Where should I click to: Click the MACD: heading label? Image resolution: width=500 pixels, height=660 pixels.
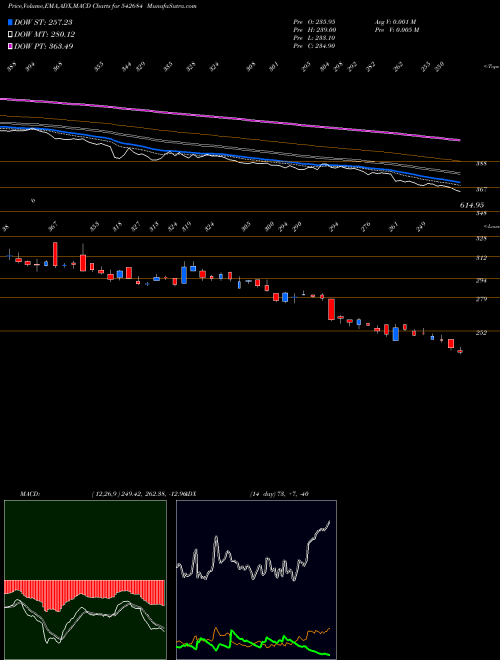(x=29, y=493)
